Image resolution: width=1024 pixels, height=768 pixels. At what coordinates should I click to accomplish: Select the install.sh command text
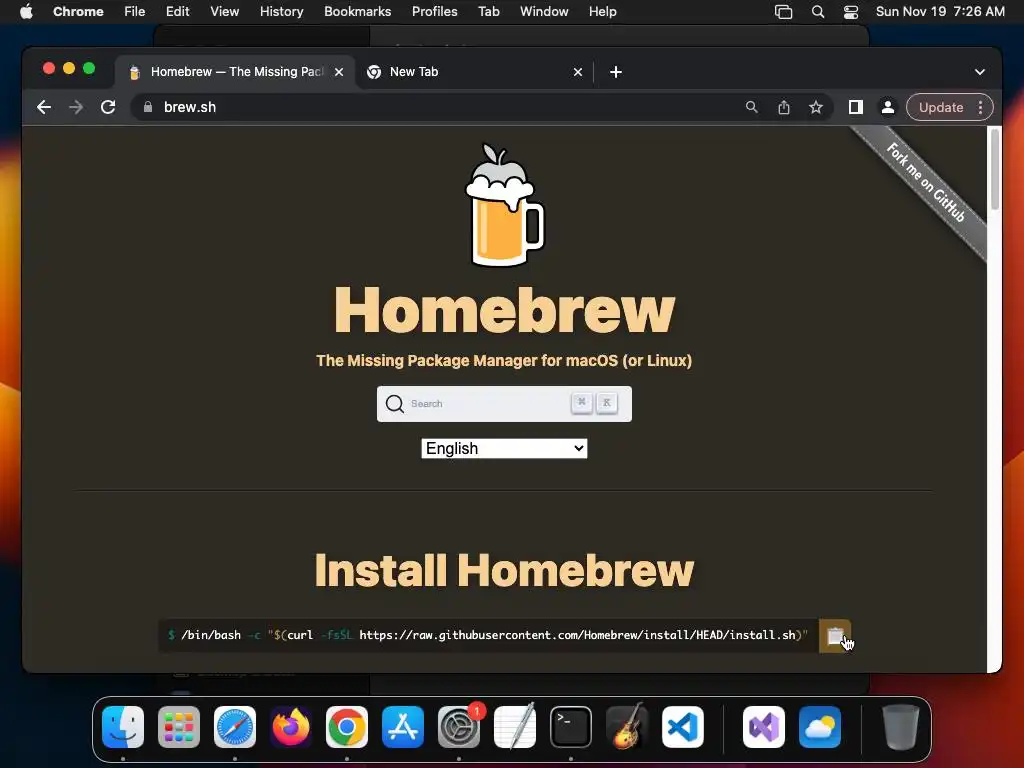click(488, 635)
